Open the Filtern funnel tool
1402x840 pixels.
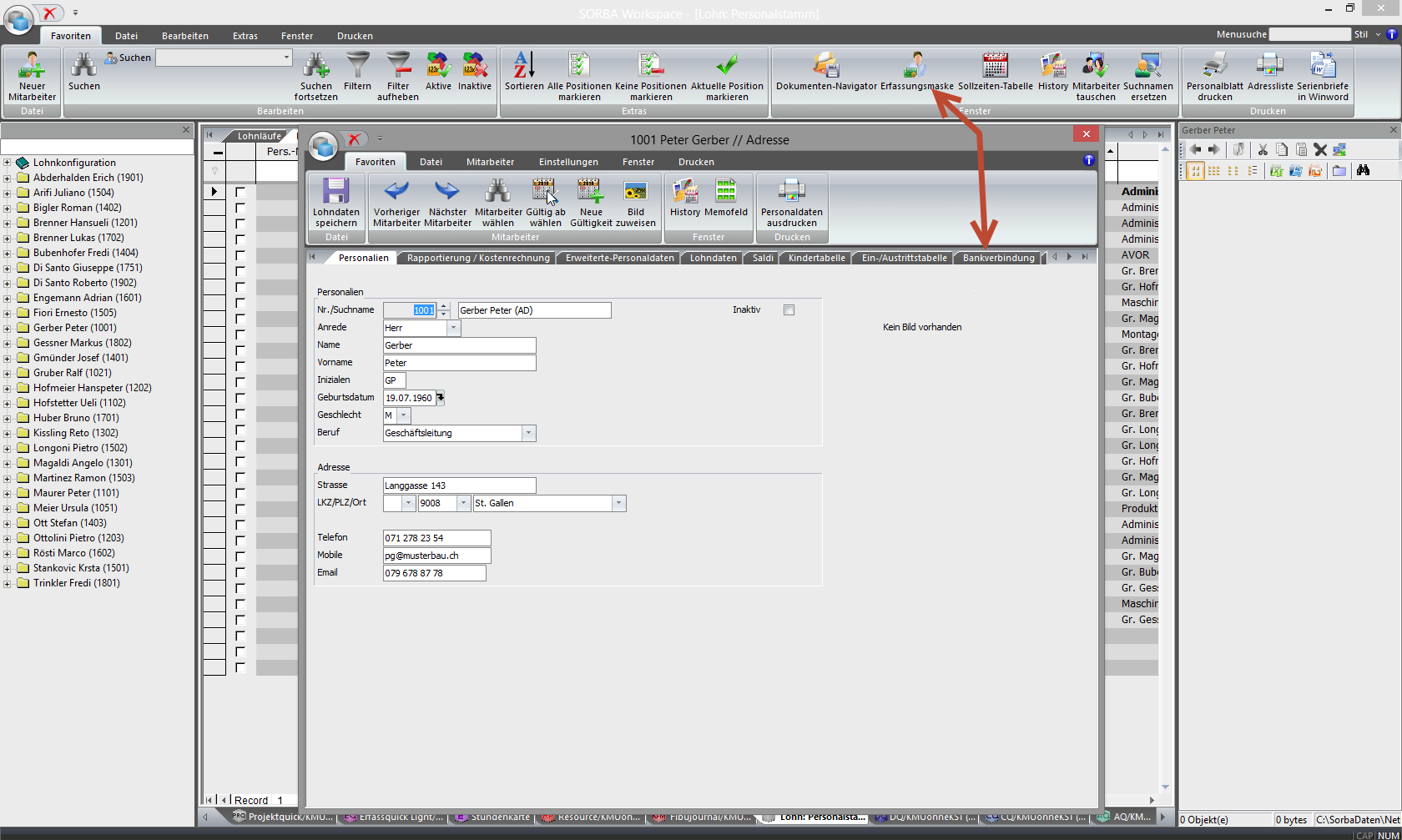click(357, 71)
